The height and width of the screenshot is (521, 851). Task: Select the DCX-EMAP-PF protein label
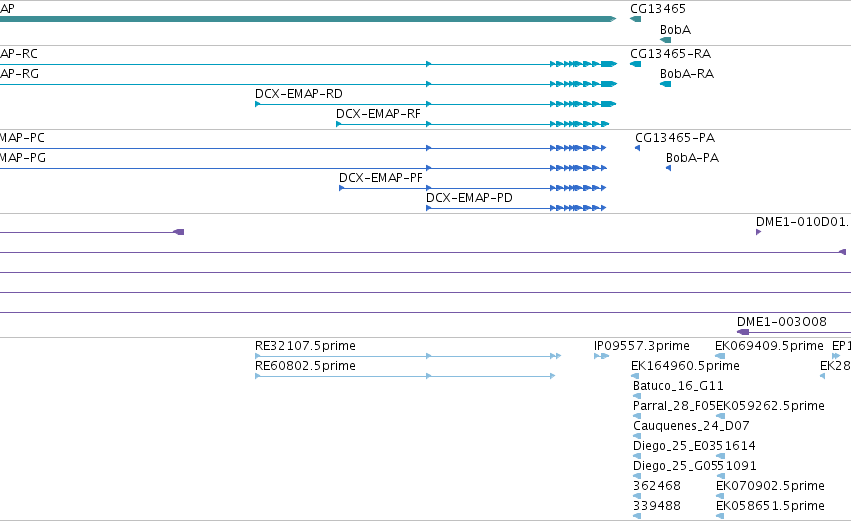pos(380,178)
